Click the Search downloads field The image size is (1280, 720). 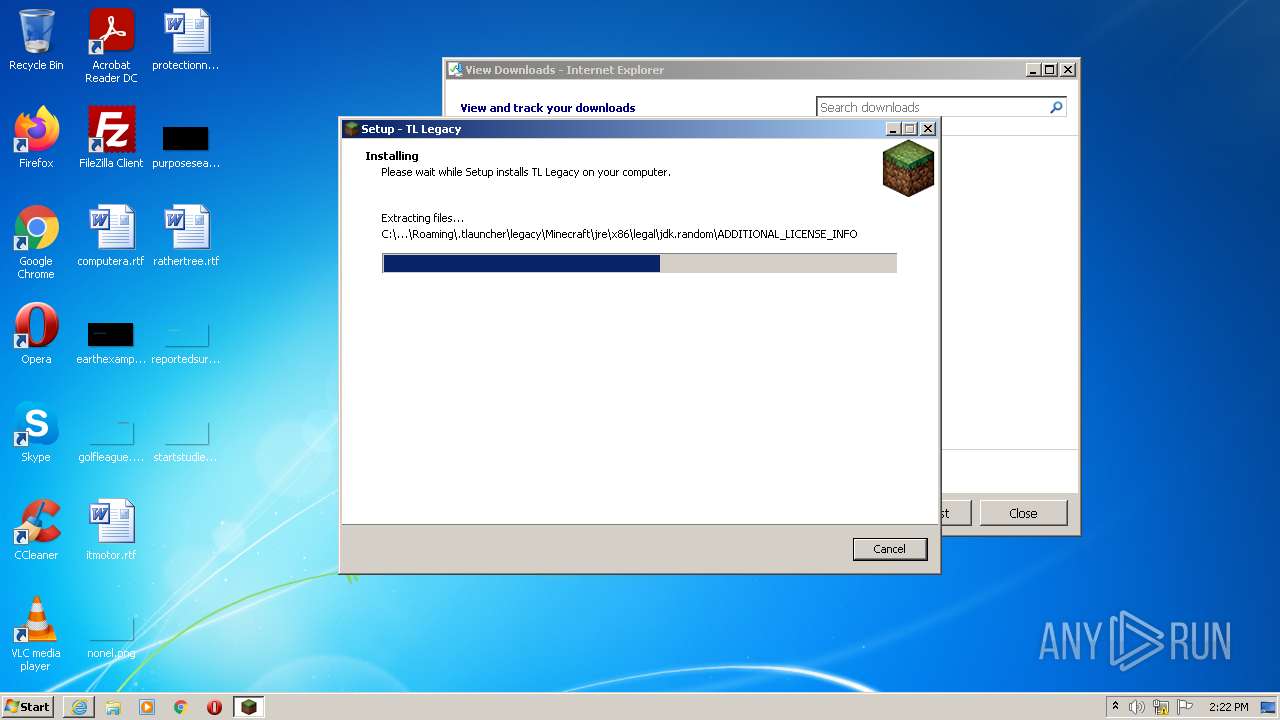932,107
